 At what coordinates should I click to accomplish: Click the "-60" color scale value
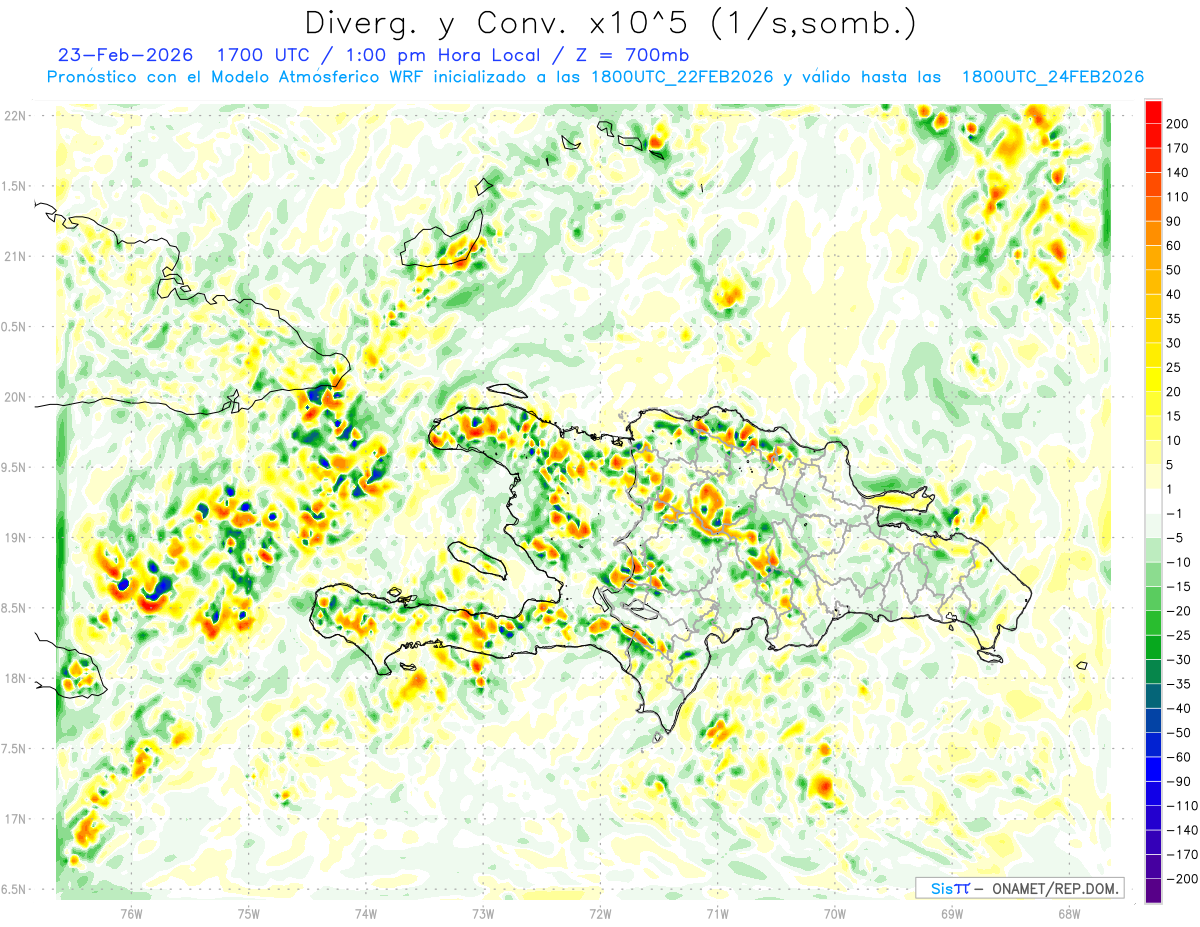(1179, 757)
